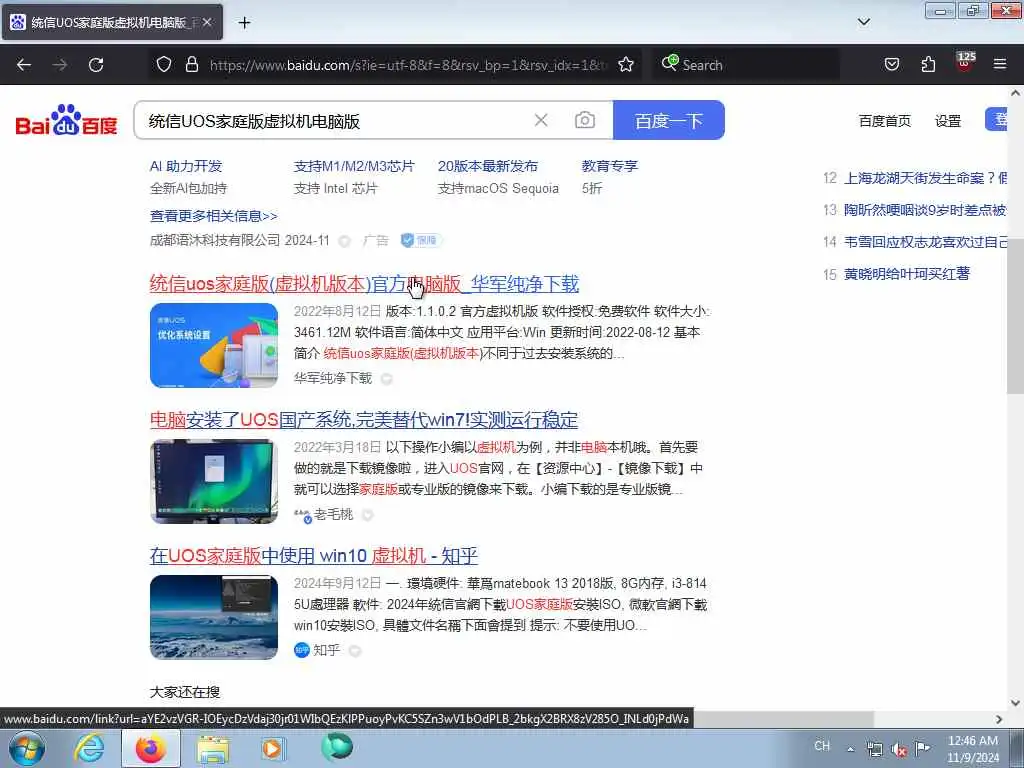Open the green round taskbar app
The image size is (1024, 768).
click(337, 747)
